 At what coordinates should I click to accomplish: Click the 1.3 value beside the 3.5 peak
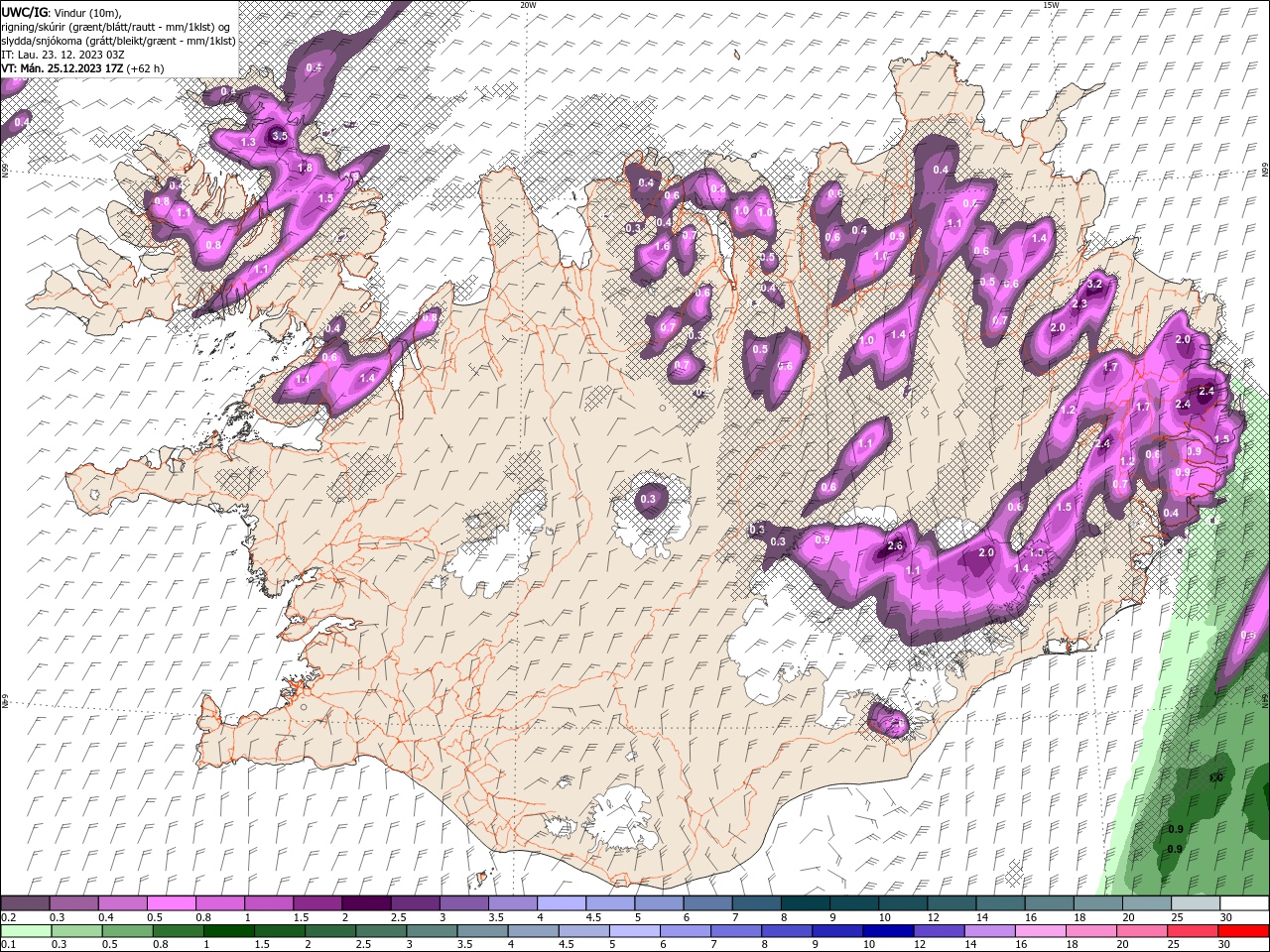click(248, 143)
